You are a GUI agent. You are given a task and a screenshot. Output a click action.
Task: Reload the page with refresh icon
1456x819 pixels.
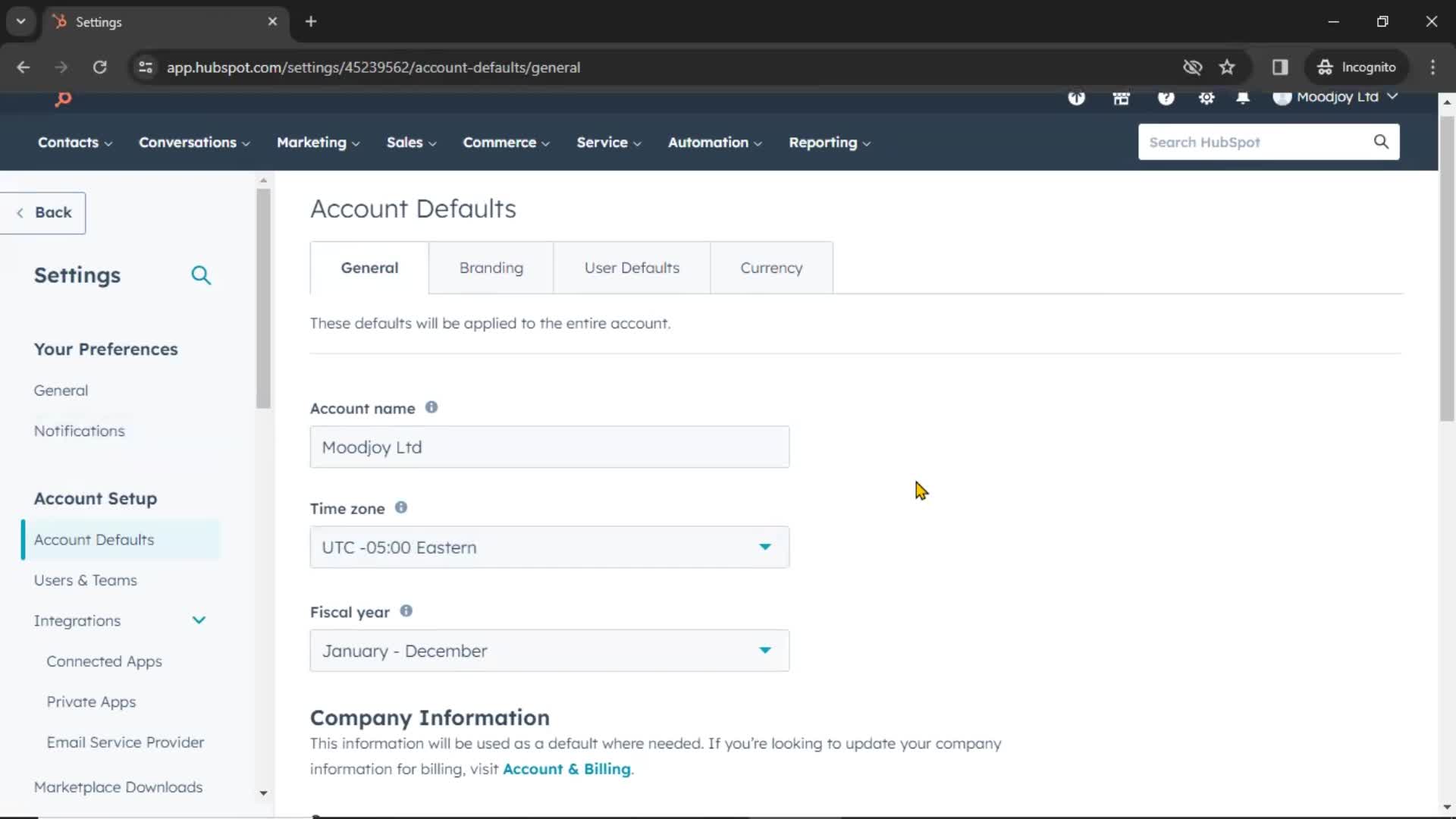point(99,67)
